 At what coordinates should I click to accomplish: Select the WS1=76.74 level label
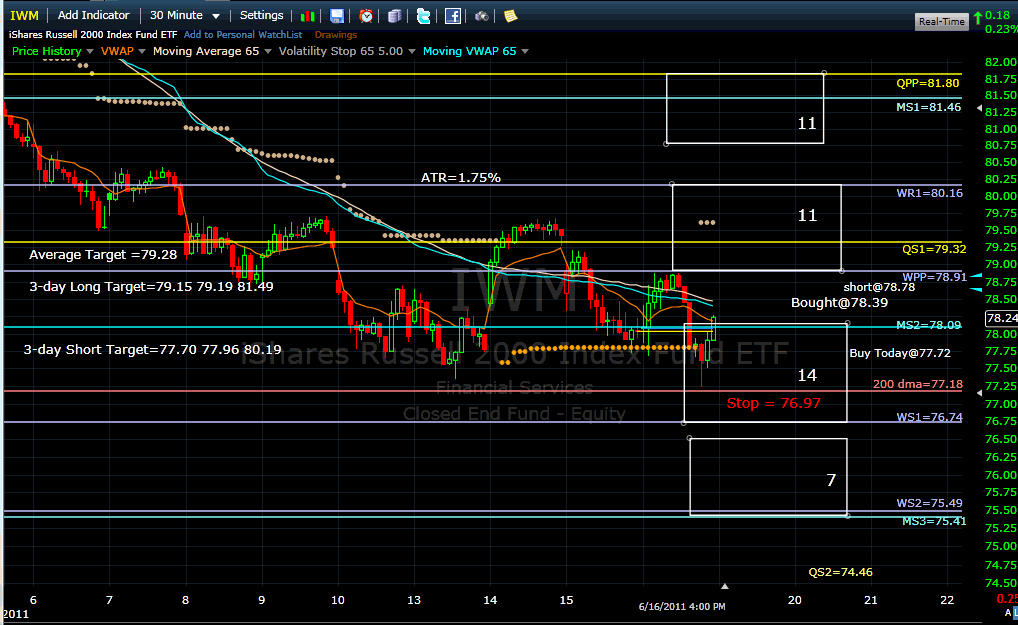pyautogui.click(x=929, y=417)
